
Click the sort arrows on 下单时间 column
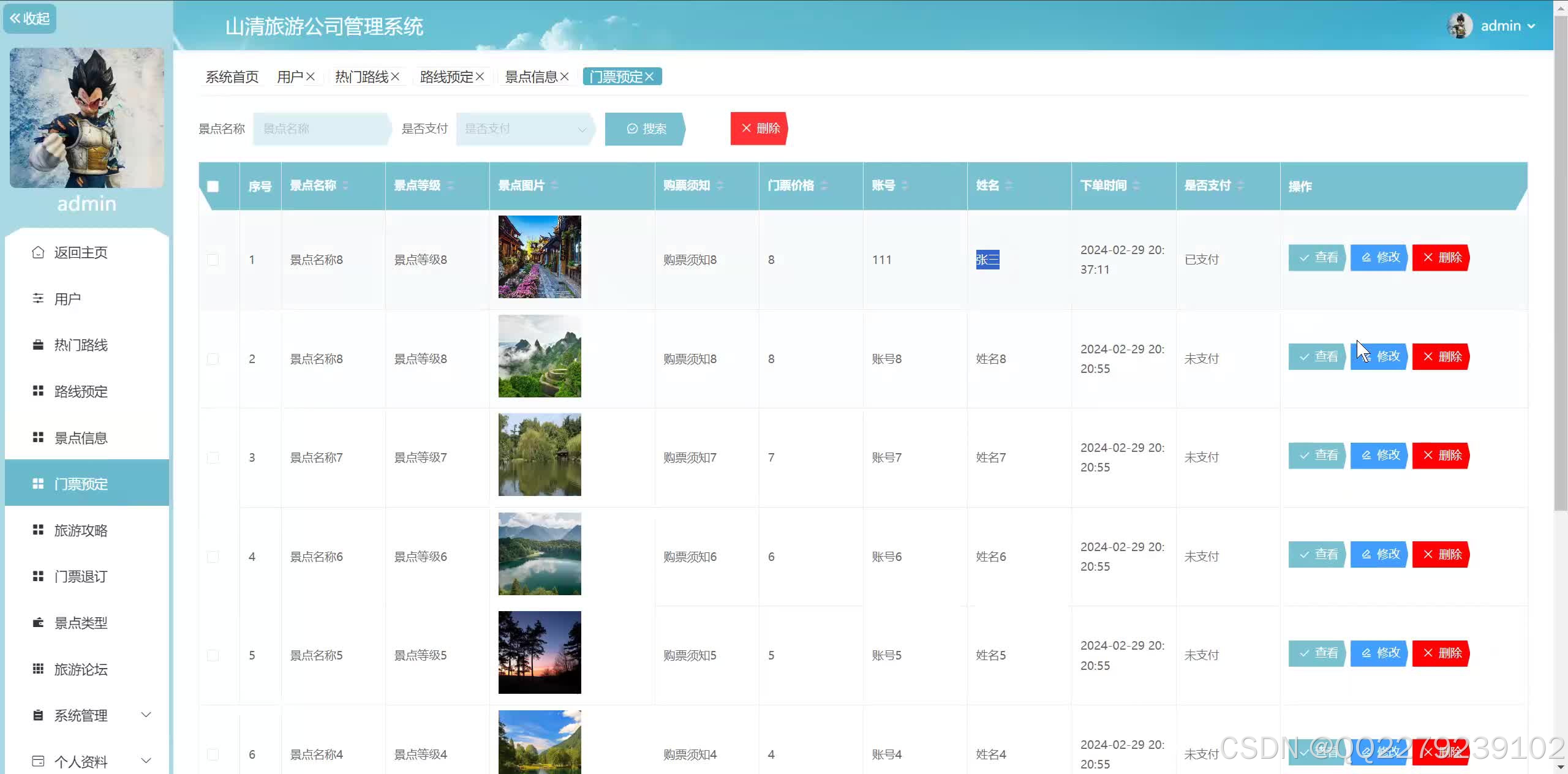(x=1136, y=186)
